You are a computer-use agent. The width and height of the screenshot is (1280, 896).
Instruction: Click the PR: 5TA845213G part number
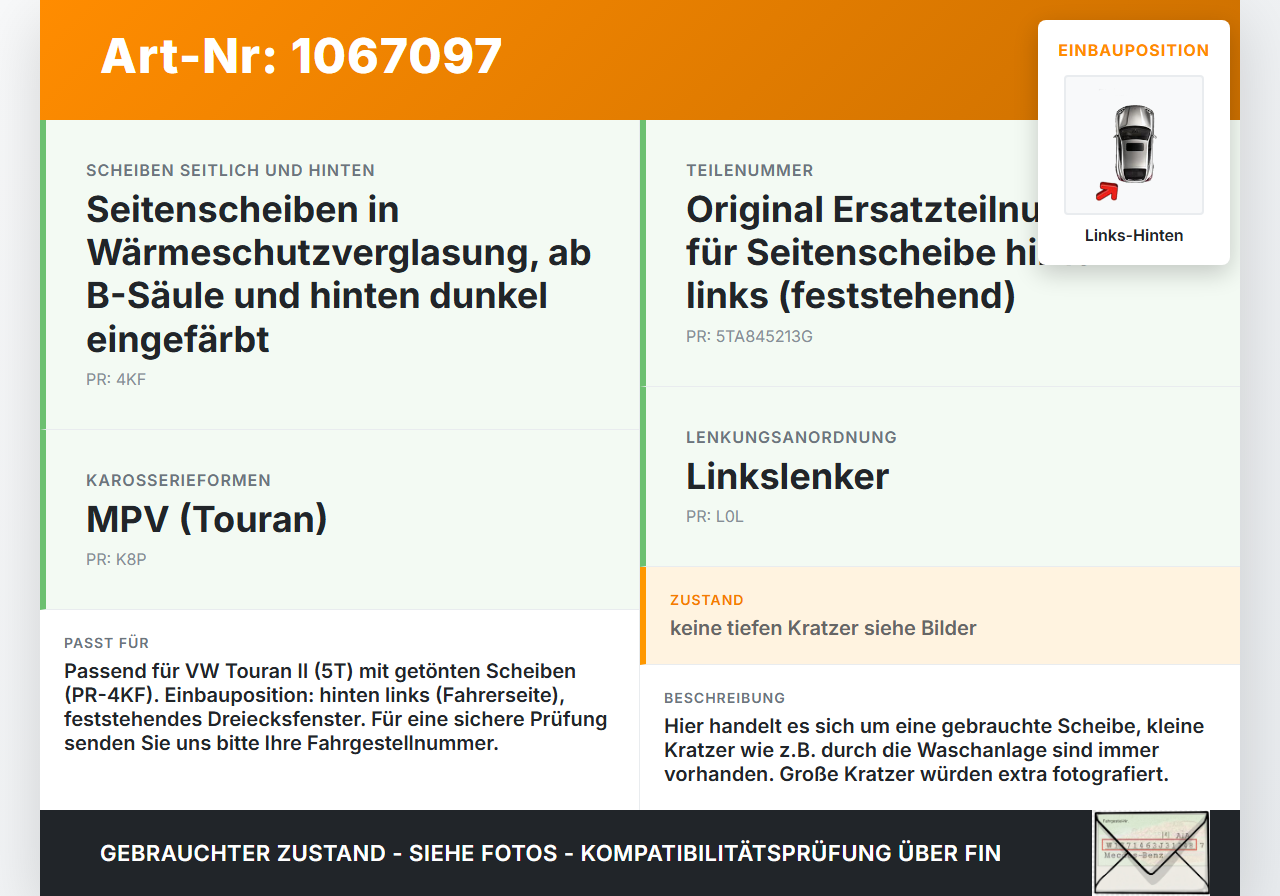749,337
